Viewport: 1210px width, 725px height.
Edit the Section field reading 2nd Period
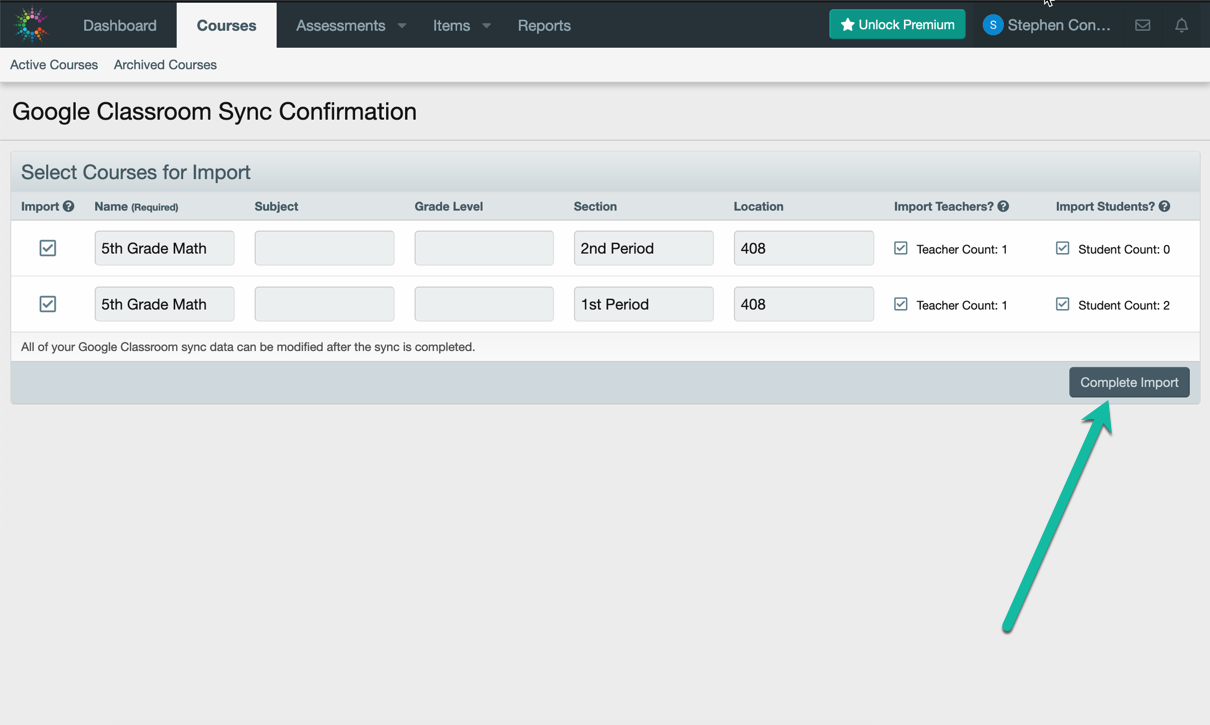[x=643, y=248]
